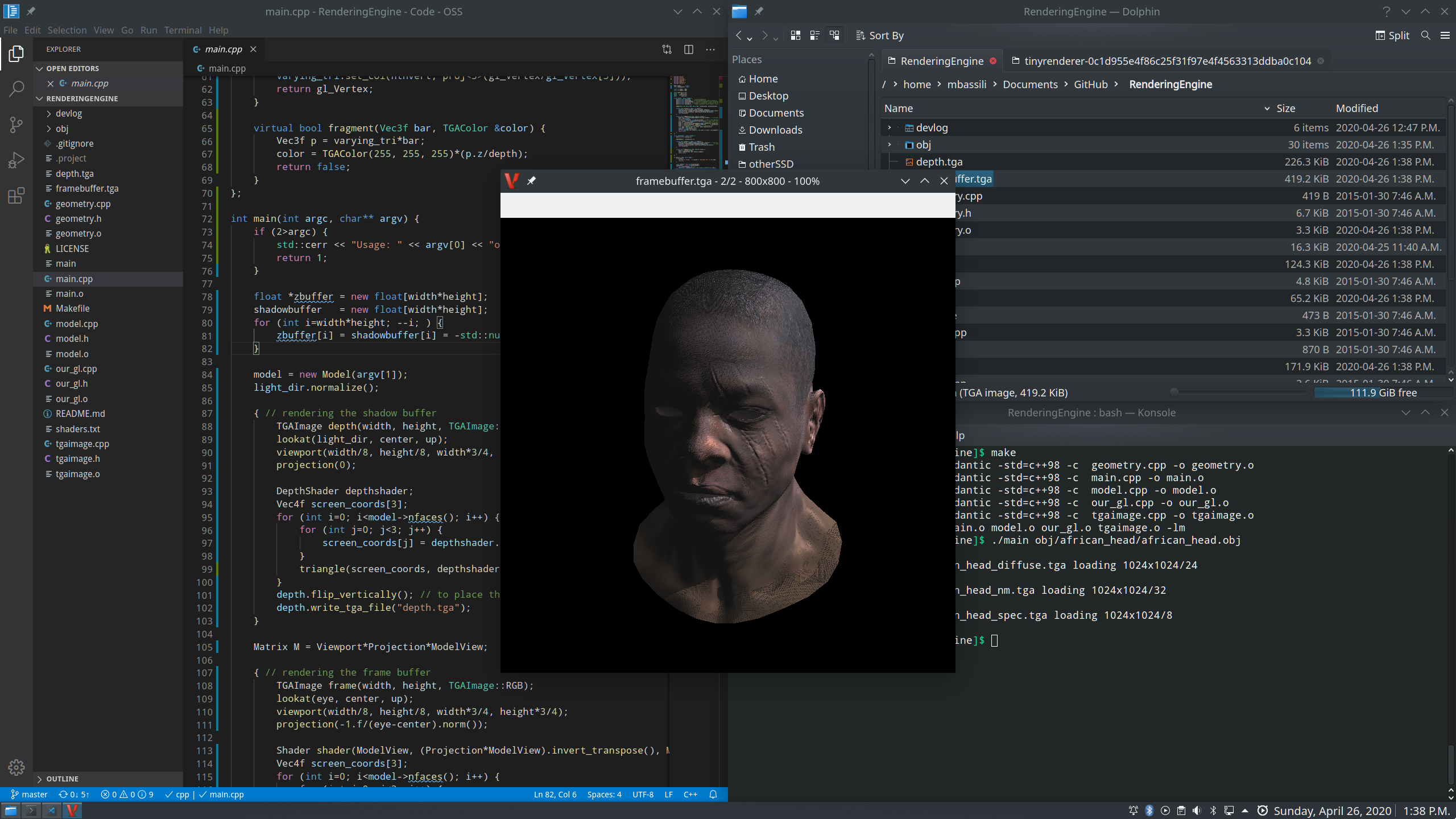Close the tinyrenderer tab in Dolphin

(1321, 61)
